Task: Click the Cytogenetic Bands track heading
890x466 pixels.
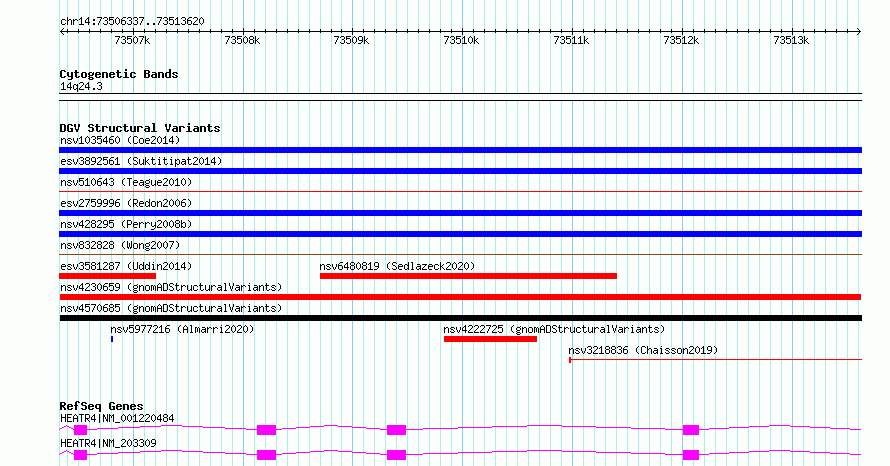Action: [119, 74]
